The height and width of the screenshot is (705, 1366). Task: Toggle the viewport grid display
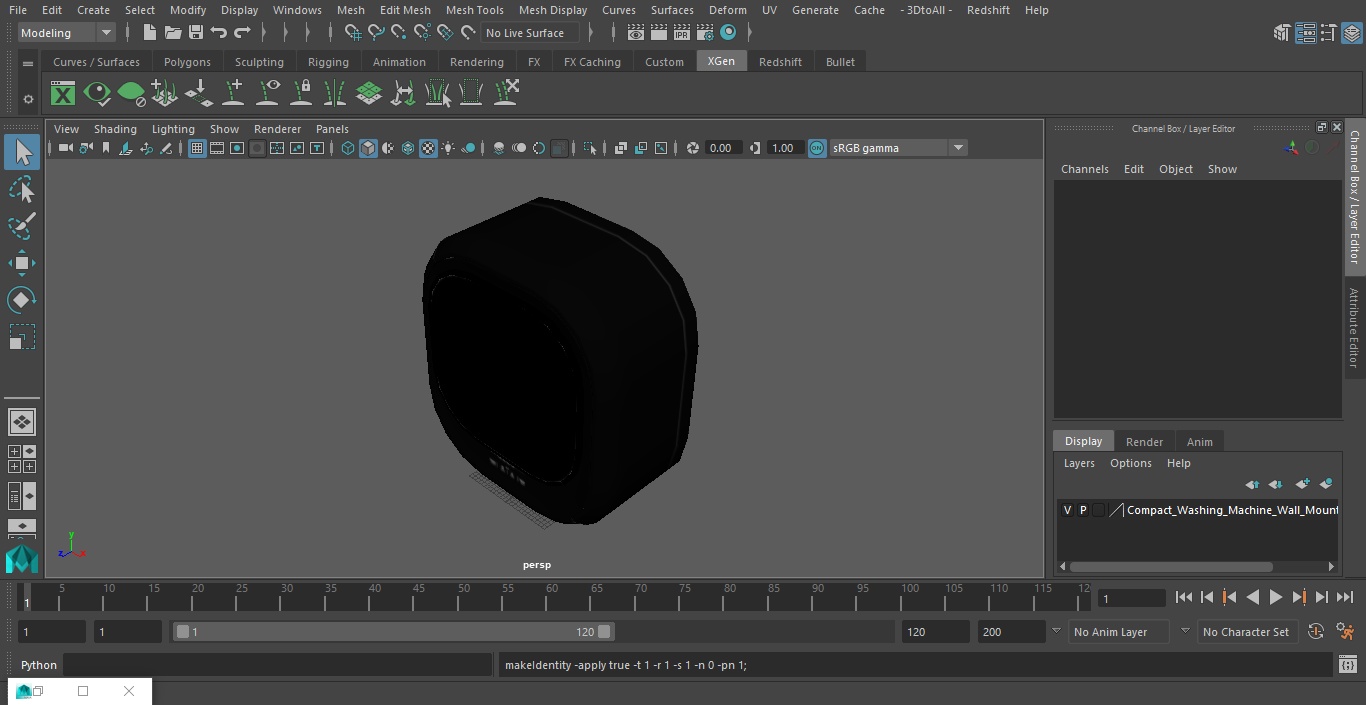click(x=197, y=148)
